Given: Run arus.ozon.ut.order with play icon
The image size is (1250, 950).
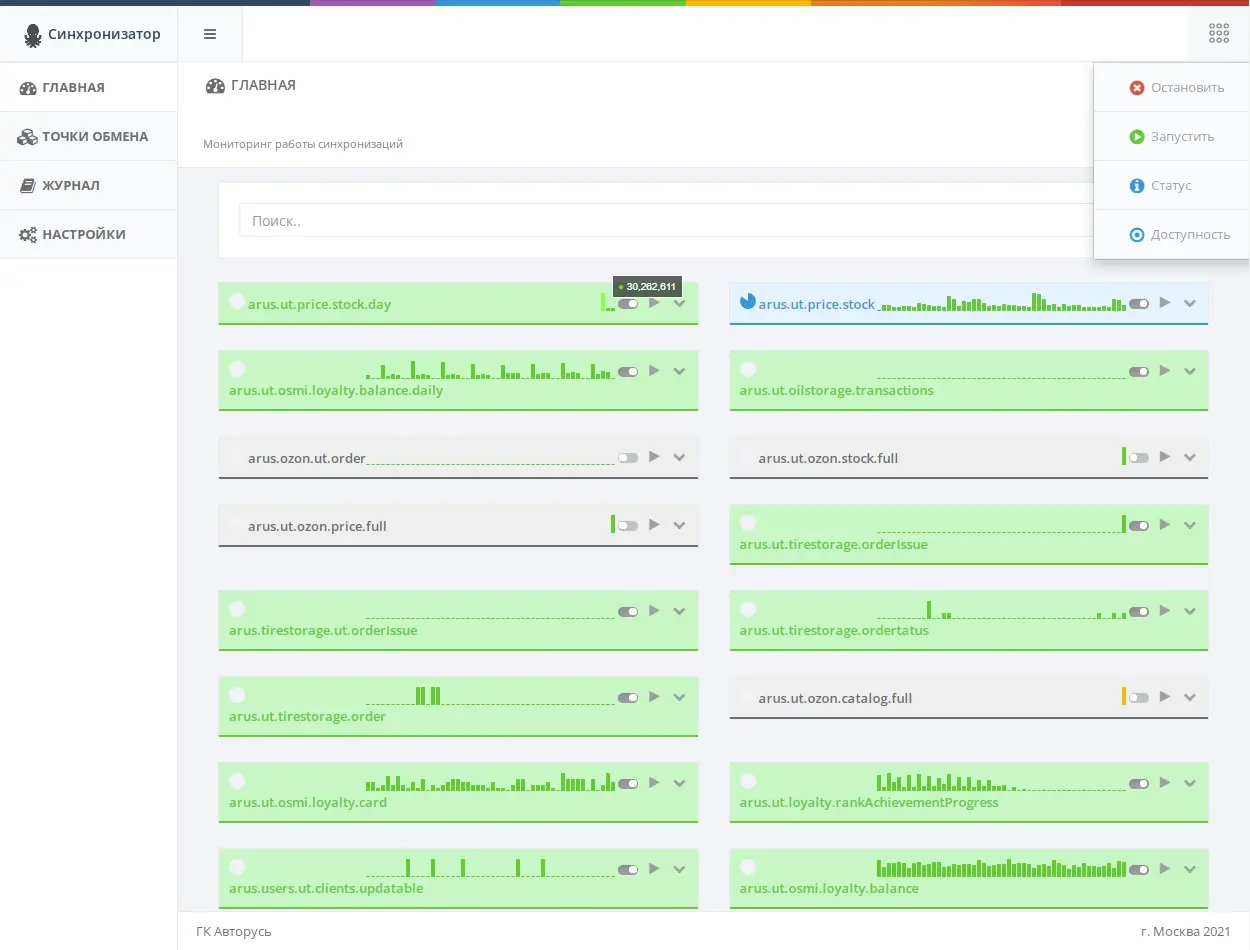Looking at the screenshot, I should click(x=654, y=457).
